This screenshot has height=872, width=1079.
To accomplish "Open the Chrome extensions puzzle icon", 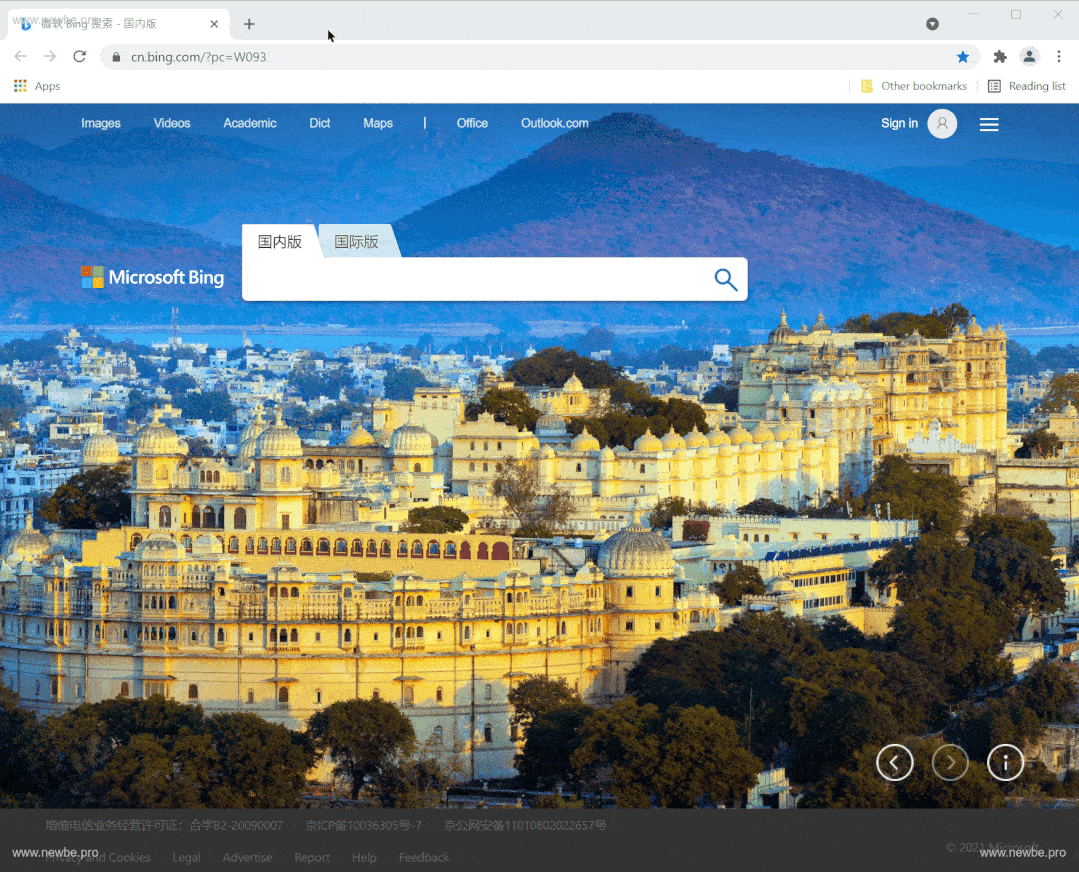I will [x=1000, y=57].
